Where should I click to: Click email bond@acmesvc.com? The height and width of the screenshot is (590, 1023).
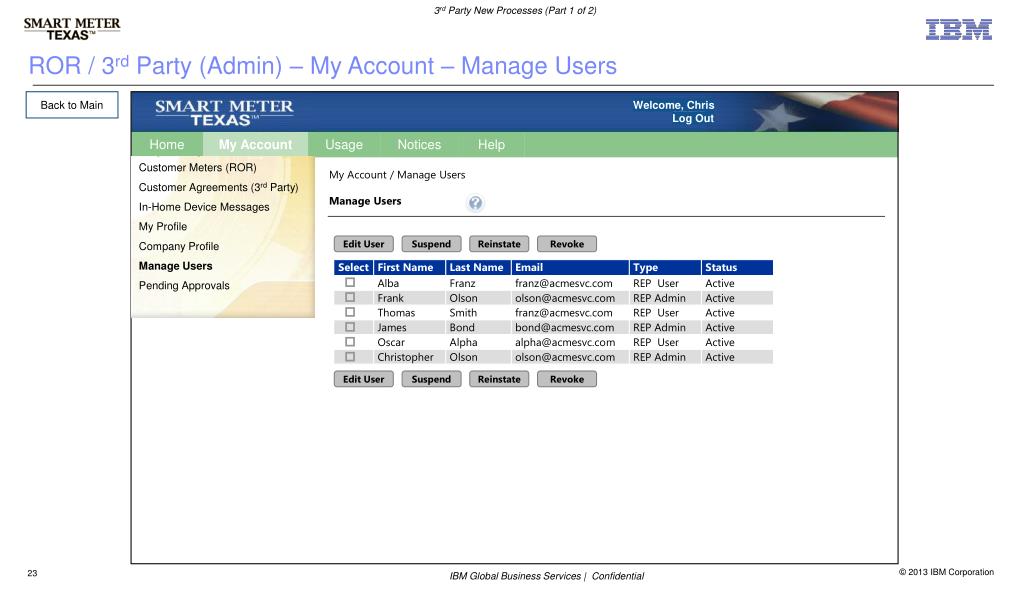(564, 328)
